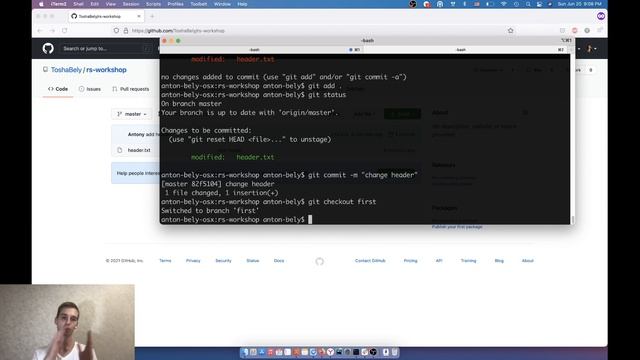The height and width of the screenshot is (360, 640).
Task: Select the Pull requests tab
Action: (x=131, y=89)
